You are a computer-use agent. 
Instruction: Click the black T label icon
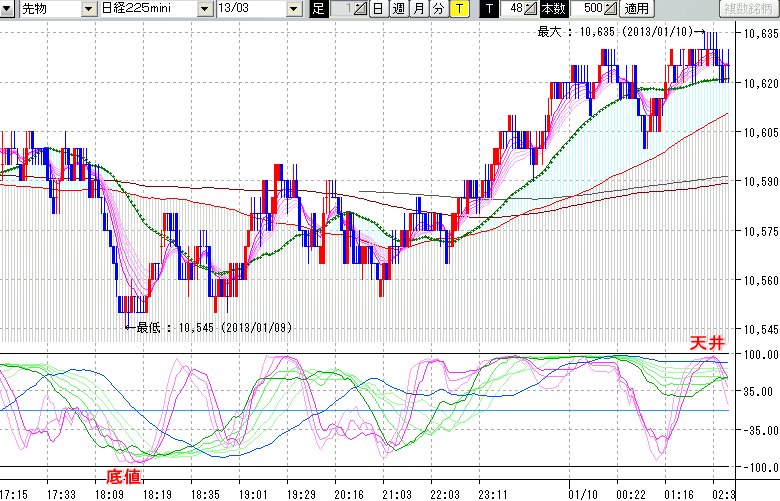488,9
